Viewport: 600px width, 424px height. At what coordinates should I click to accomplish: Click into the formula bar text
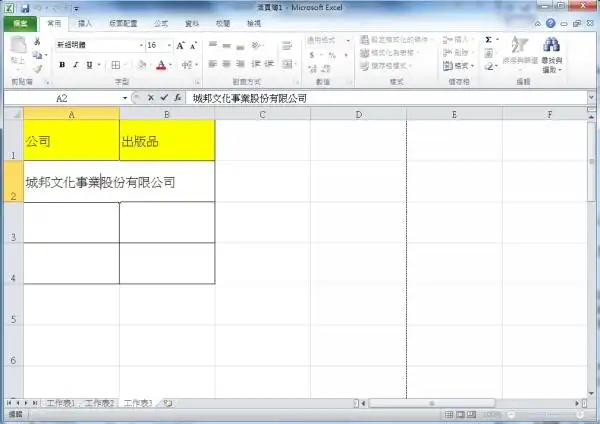tap(386, 98)
